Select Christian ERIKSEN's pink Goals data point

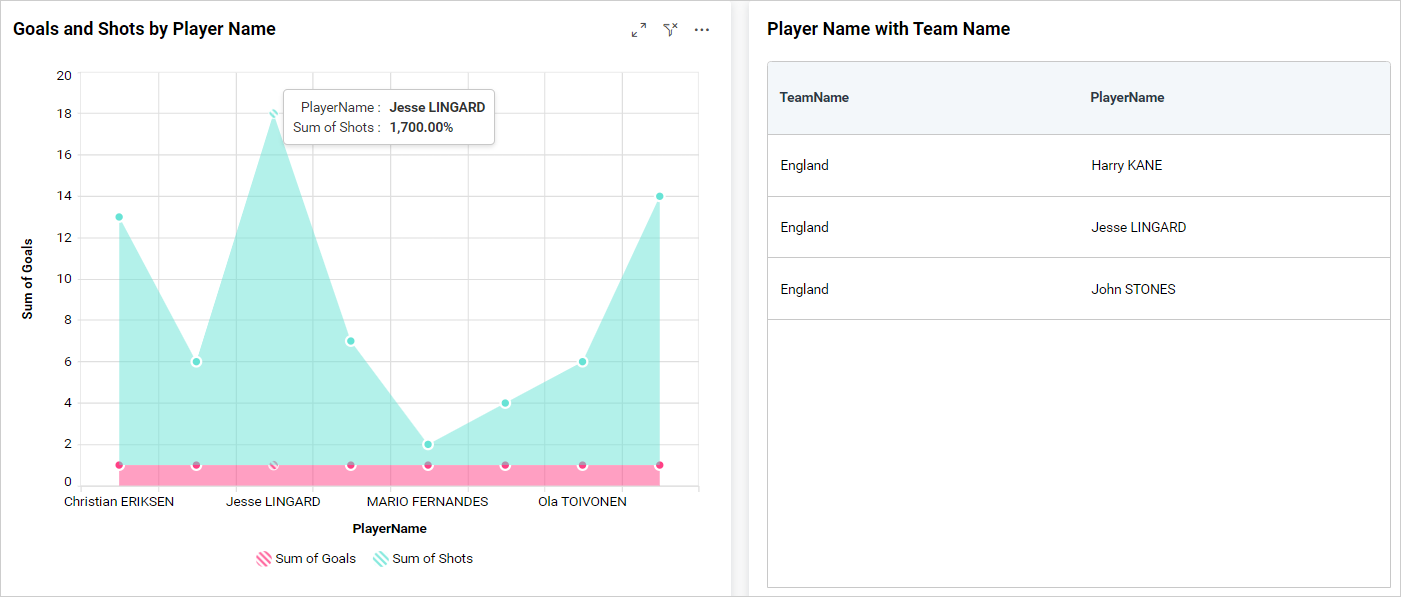119,465
